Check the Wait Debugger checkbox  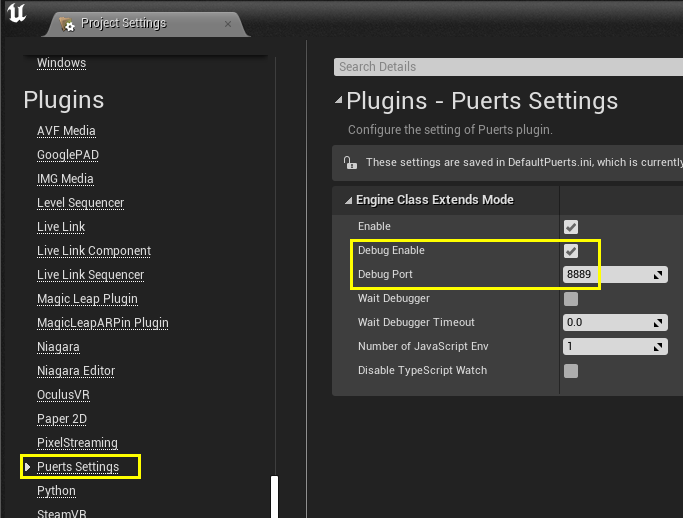click(x=571, y=299)
